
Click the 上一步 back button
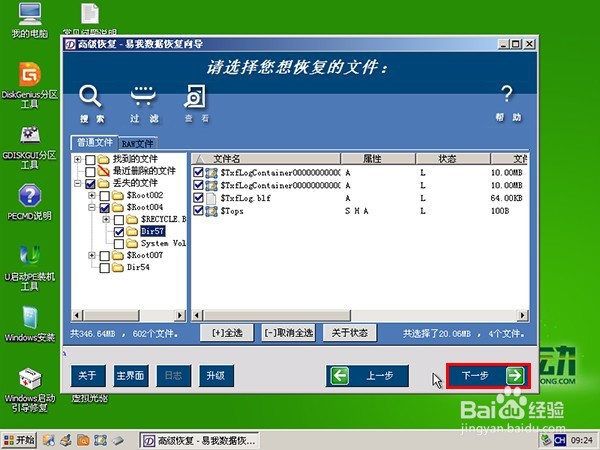pyautogui.click(x=367, y=376)
